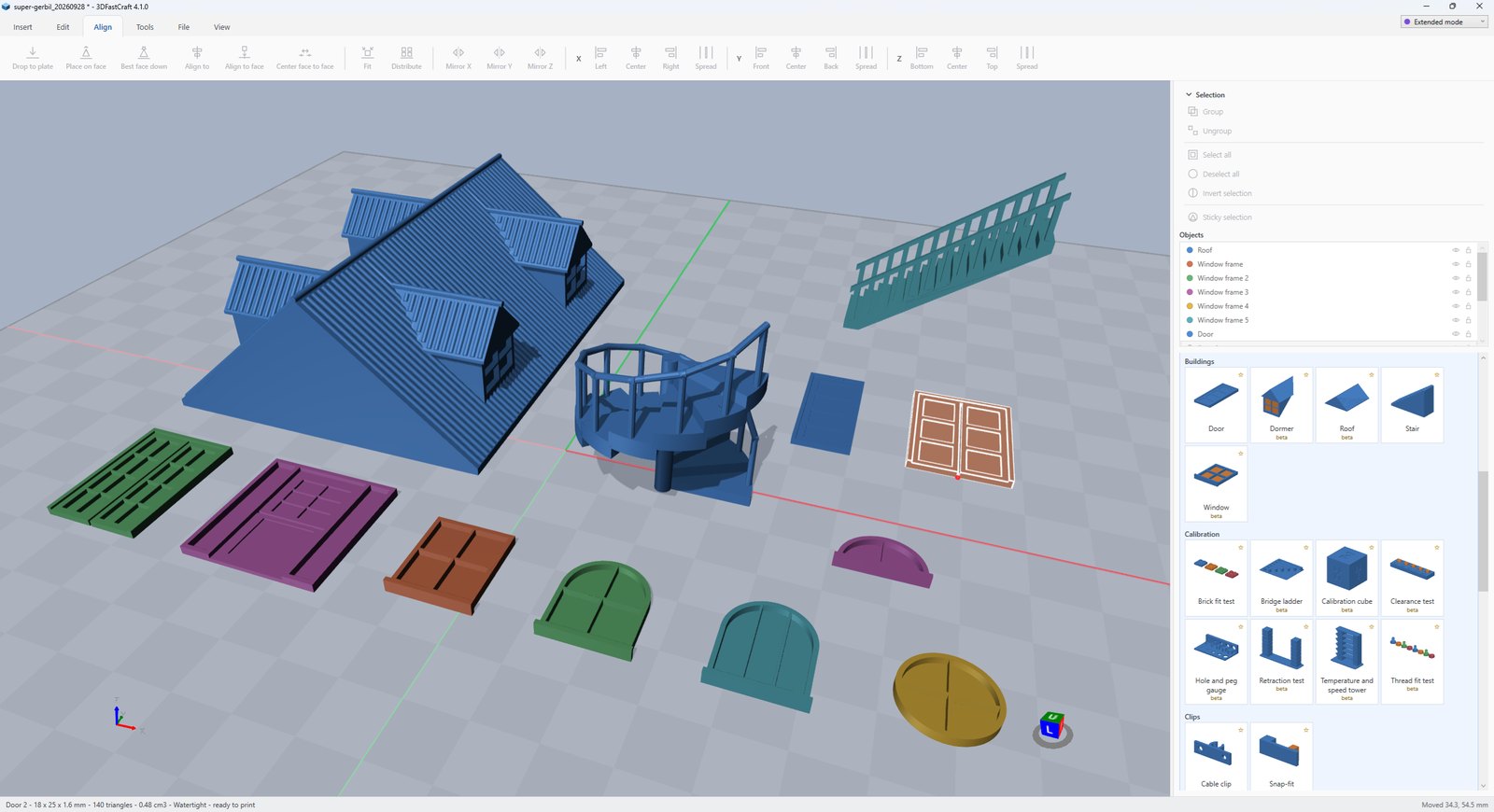Switch to the Edit tab

pyautogui.click(x=63, y=27)
